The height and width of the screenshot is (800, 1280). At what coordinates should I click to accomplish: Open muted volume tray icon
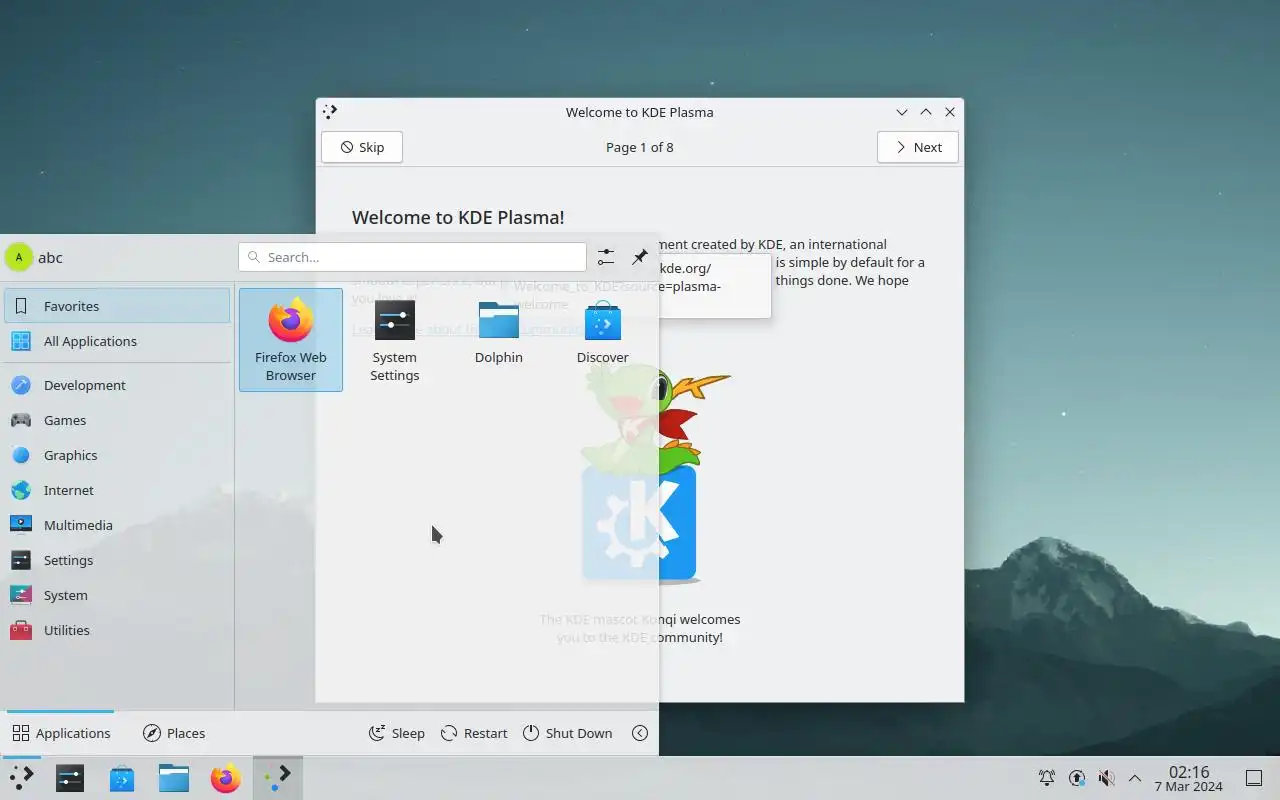[x=1106, y=778]
